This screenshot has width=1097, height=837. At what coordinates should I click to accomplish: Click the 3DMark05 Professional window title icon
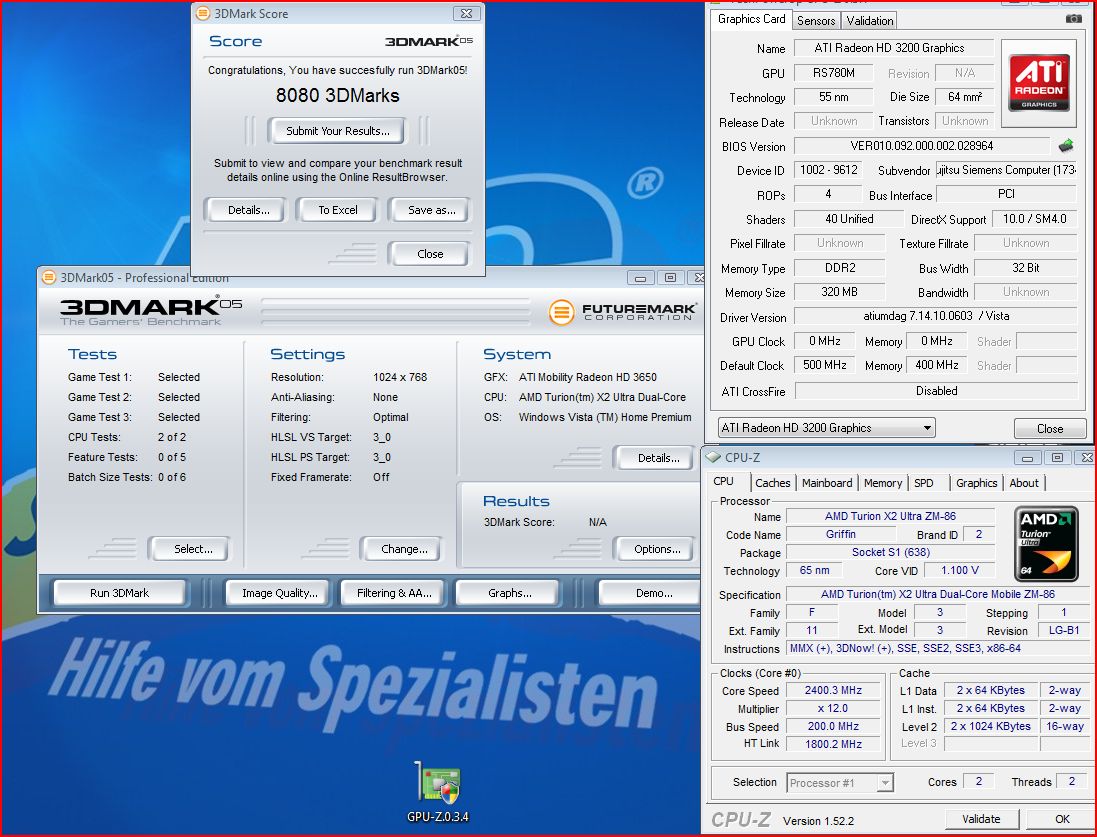(49, 278)
